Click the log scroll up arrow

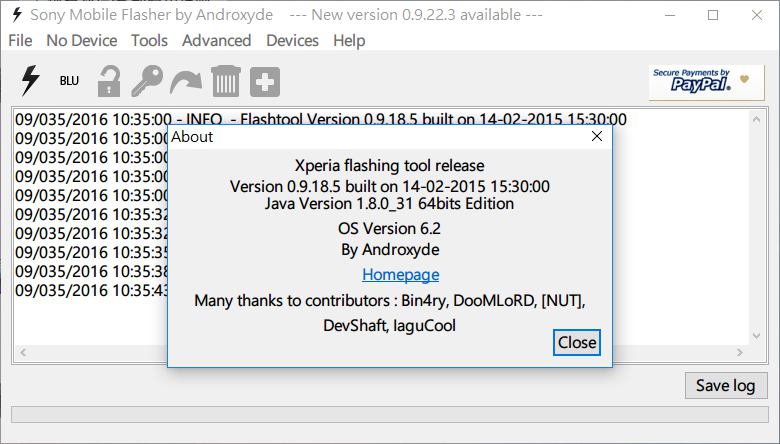757,119
